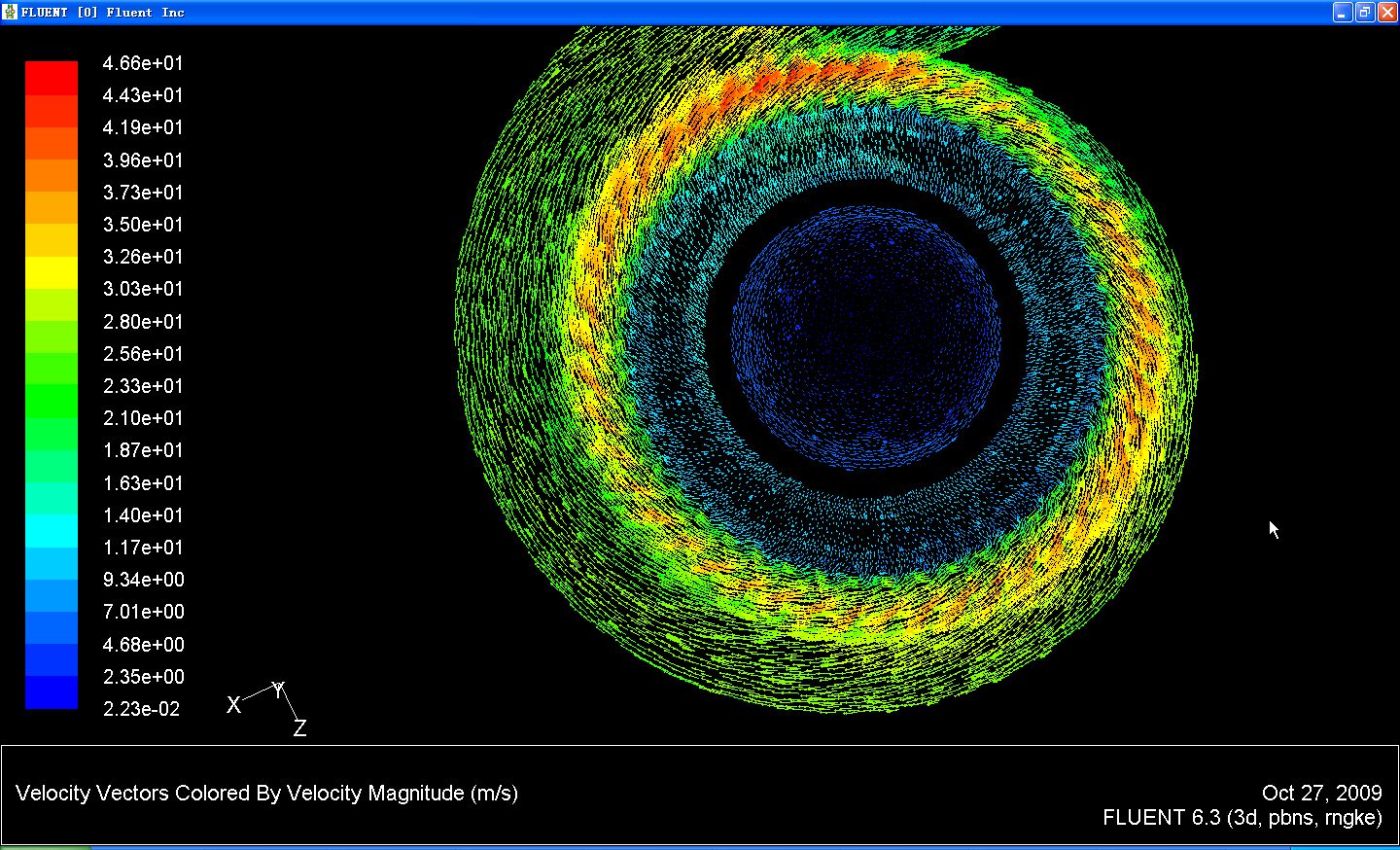The height and width of the screenshot is (850, 1400).
Task: Click the minimum legend value 2.23e-02
Action: click(x=141, y=709)
